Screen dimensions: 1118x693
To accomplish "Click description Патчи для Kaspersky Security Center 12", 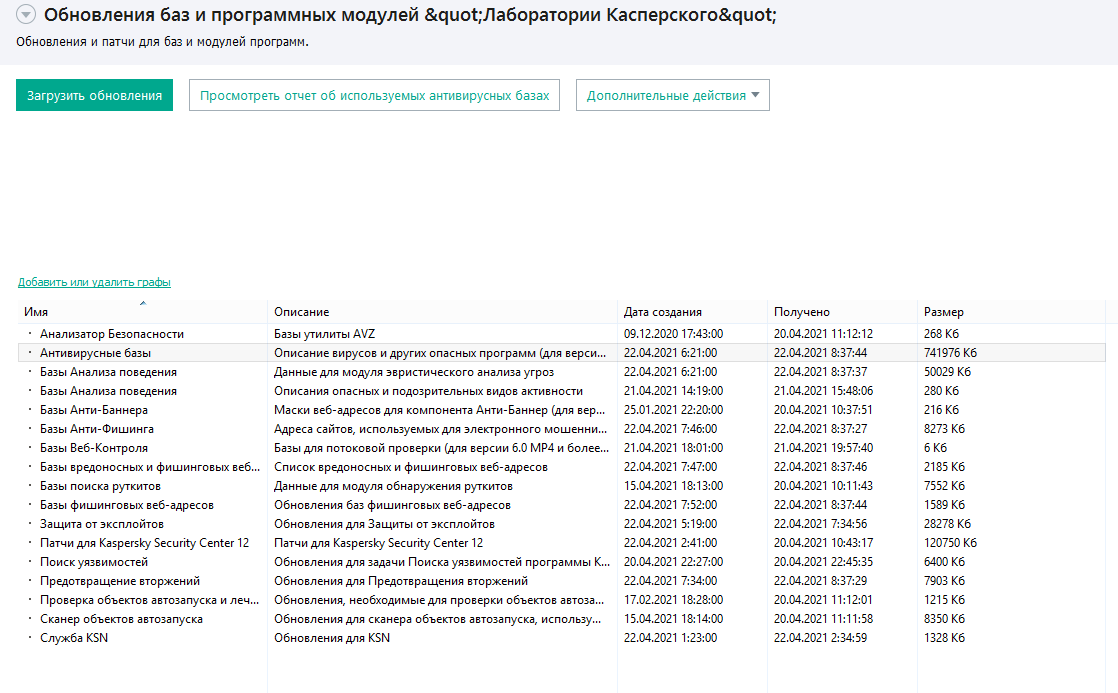I will (x=379, y=543).
